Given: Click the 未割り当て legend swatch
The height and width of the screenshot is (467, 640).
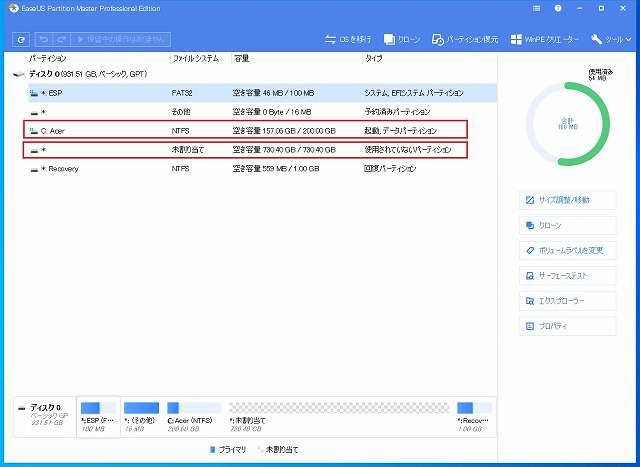Looking at the screenshot, I should click(x=260, y=450).
